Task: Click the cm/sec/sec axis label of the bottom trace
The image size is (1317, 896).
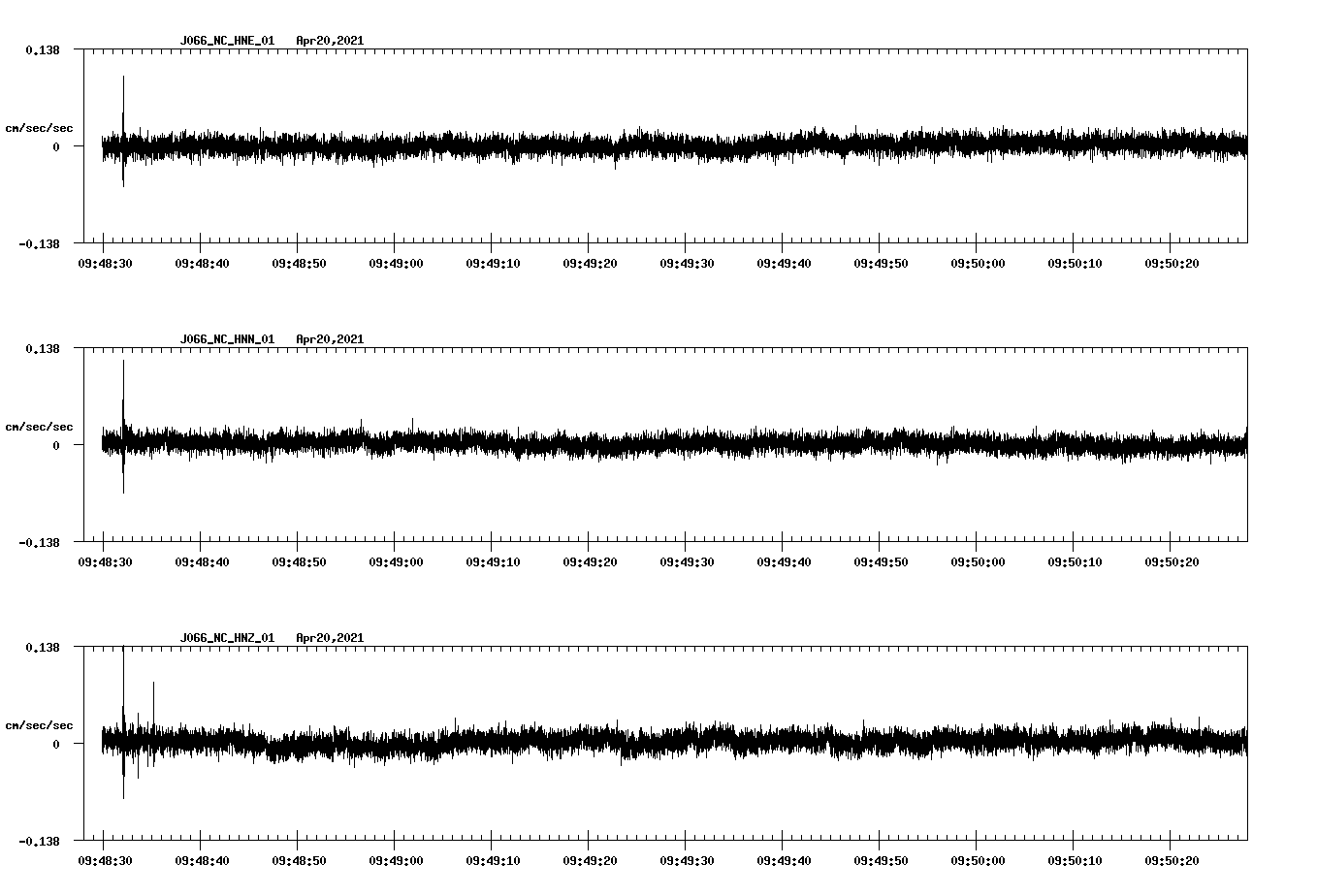Action: coord(40,723)
